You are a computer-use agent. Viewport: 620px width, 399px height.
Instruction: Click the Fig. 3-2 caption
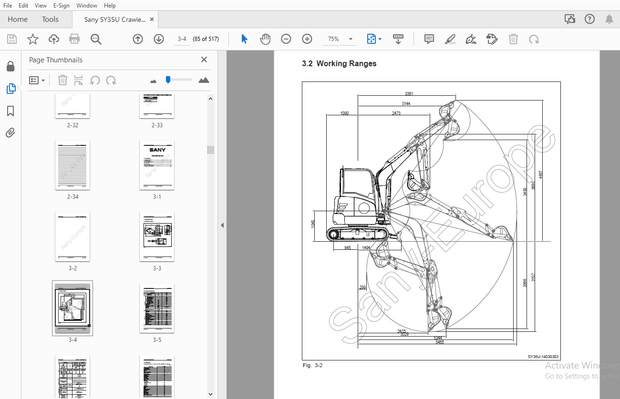coord(312,365)
